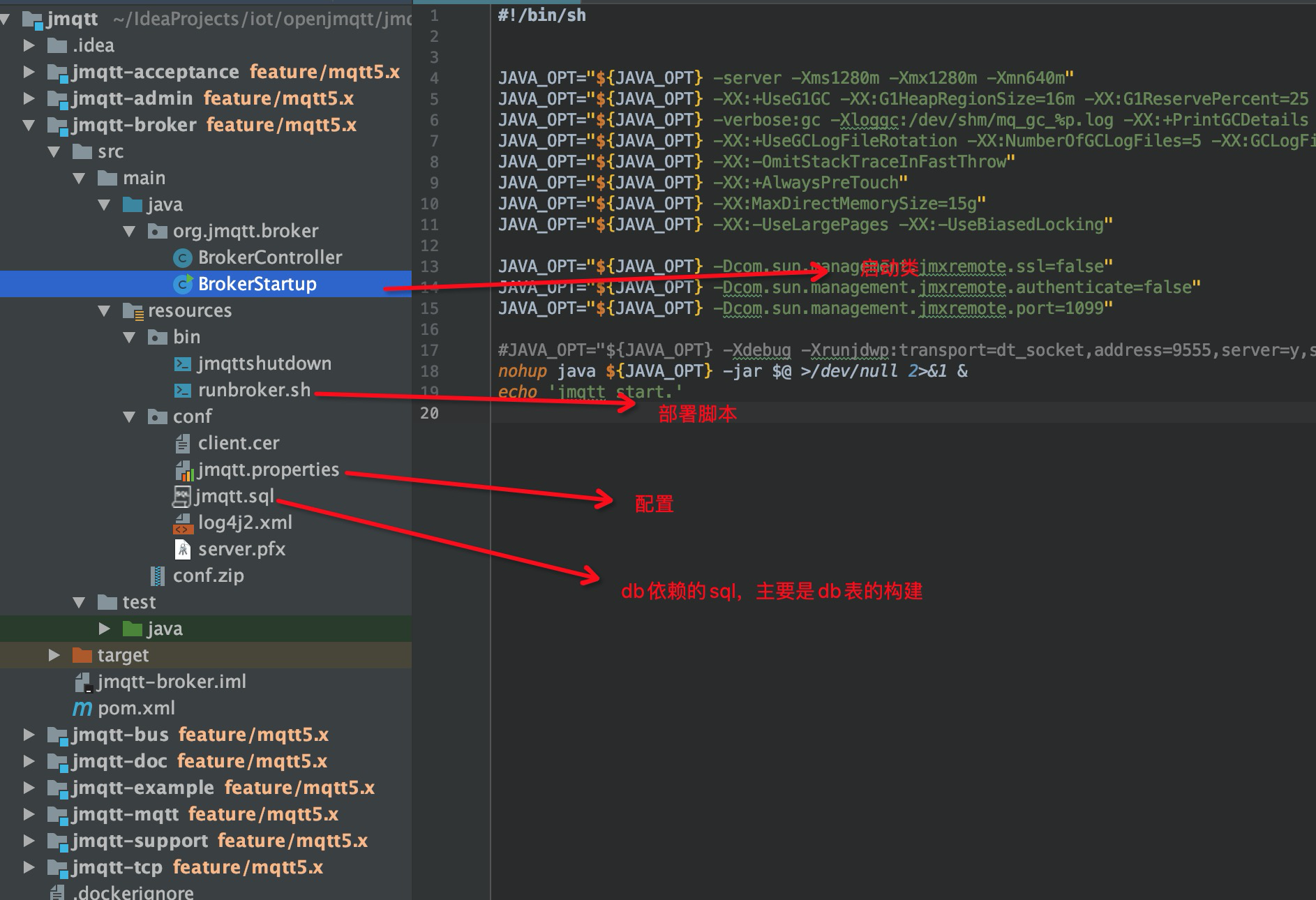Click the Maven pom.xml icon
The width and height of the screenshot is (1316, 900).
(x=82, y=709)
